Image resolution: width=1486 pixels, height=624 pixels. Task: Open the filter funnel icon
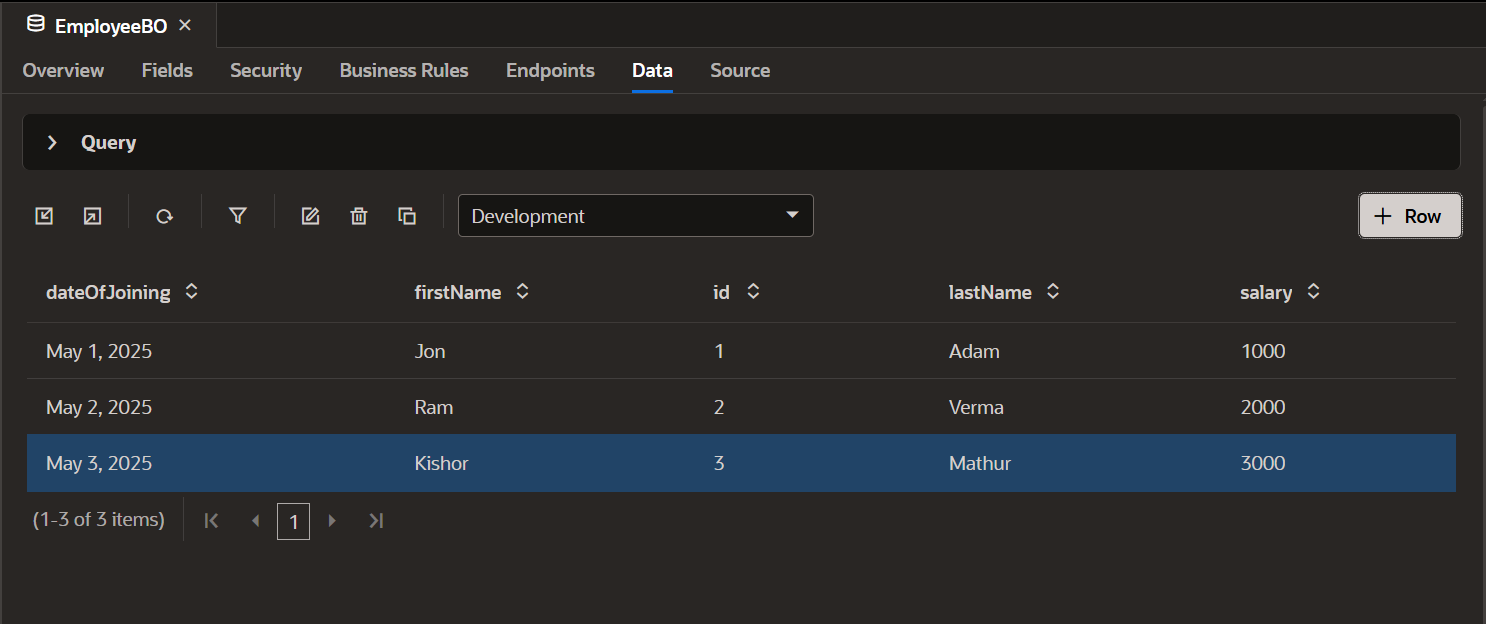pyautogui.click(x=237, y=216)
